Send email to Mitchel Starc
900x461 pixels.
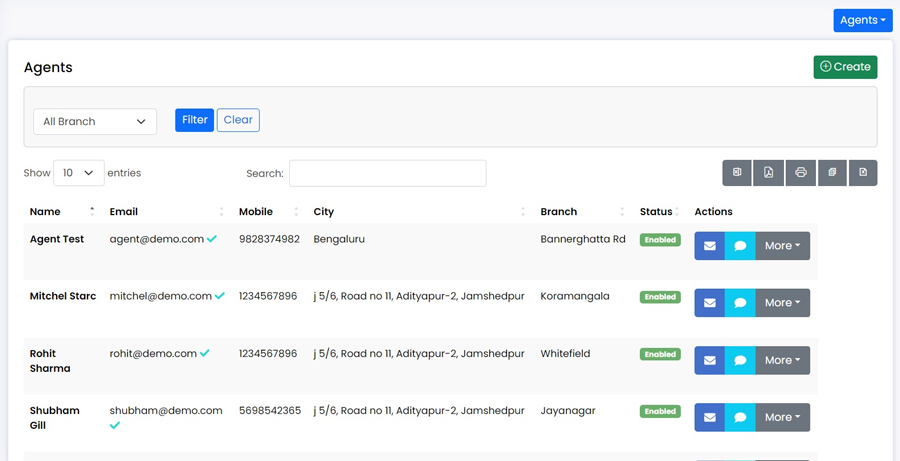tap(709, 303)
